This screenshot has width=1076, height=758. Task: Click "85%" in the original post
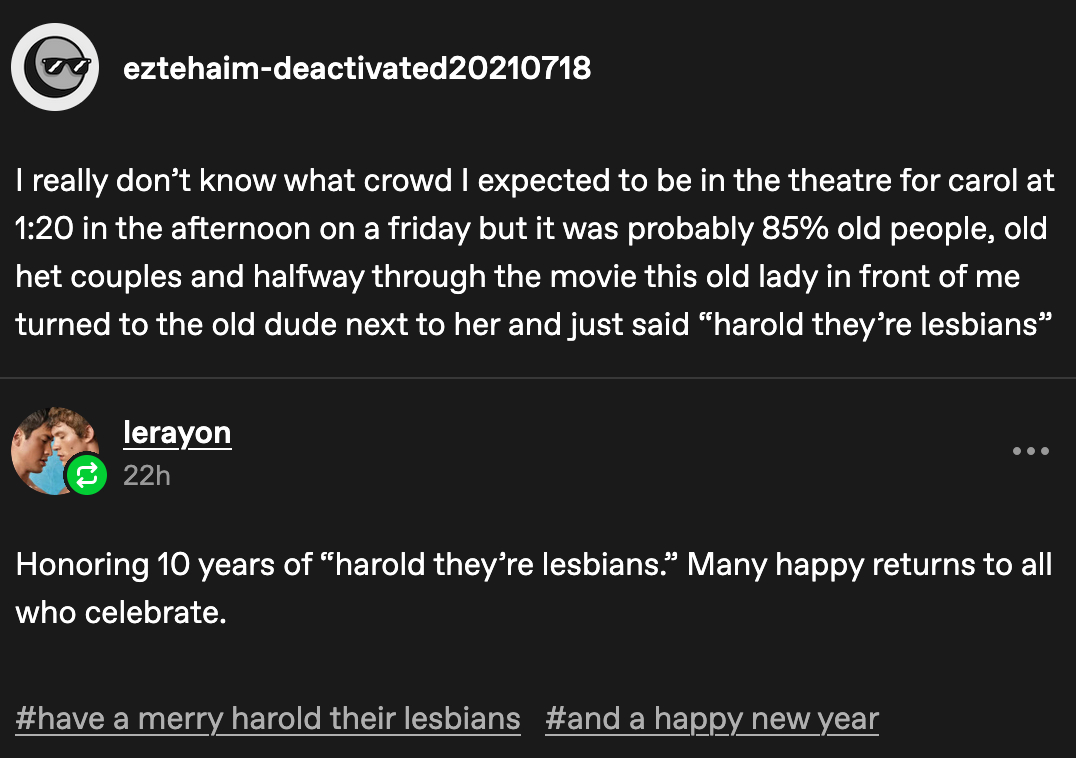click(x=788, y=229)
